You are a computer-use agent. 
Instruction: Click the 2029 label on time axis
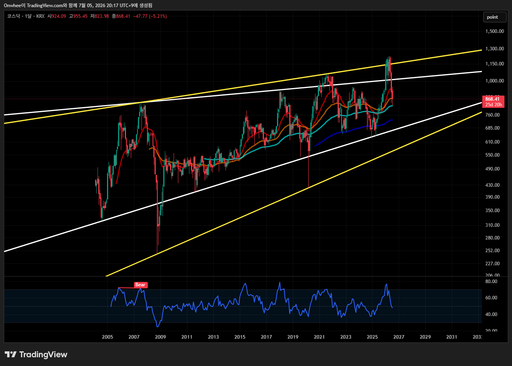click(x=425, y=337)
